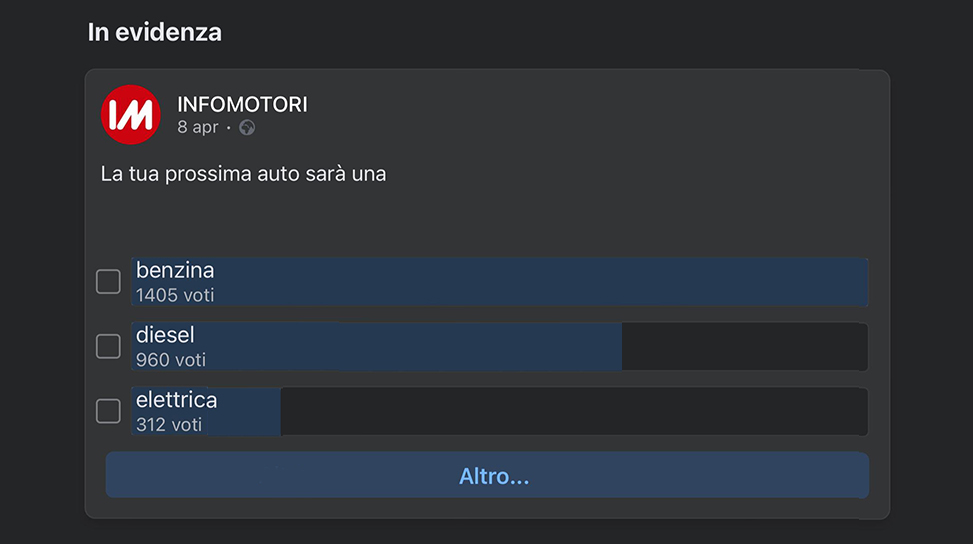Select the benzina result bar
The height and width of the screenshot is (544, 973).
tap(500, 282)
